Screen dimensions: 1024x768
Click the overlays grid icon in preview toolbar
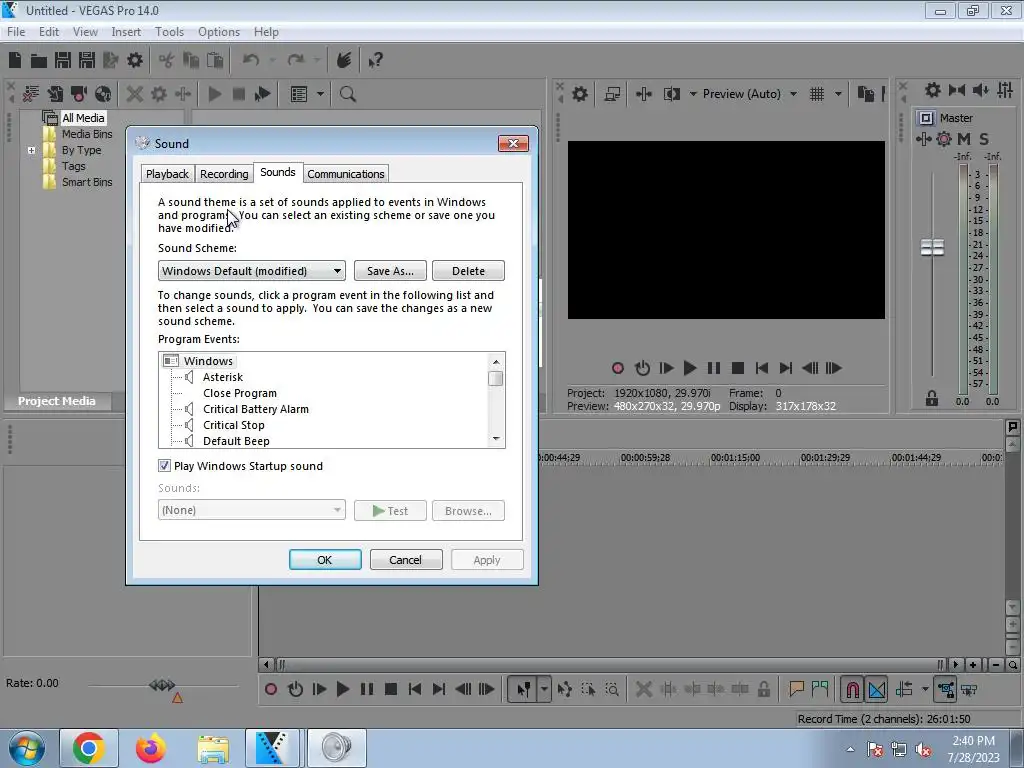point(817,94)
